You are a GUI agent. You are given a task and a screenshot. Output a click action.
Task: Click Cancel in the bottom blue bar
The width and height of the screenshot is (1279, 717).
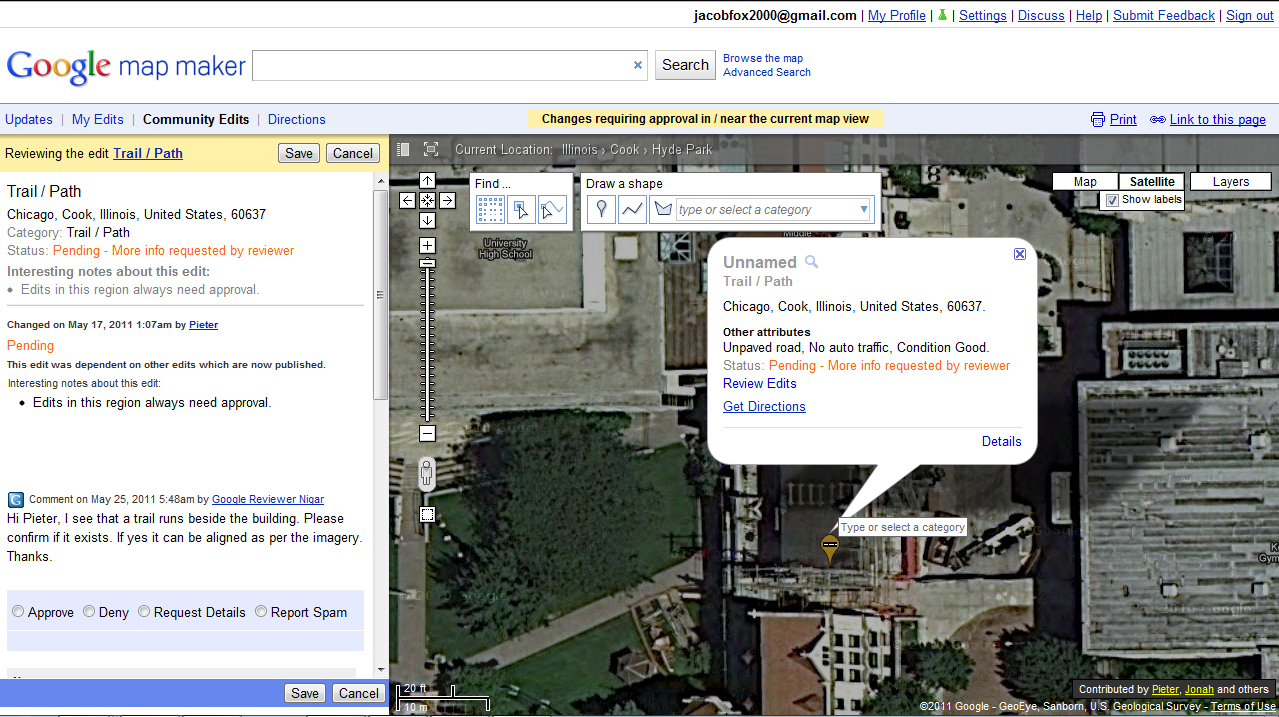click(x=359, y=693)
